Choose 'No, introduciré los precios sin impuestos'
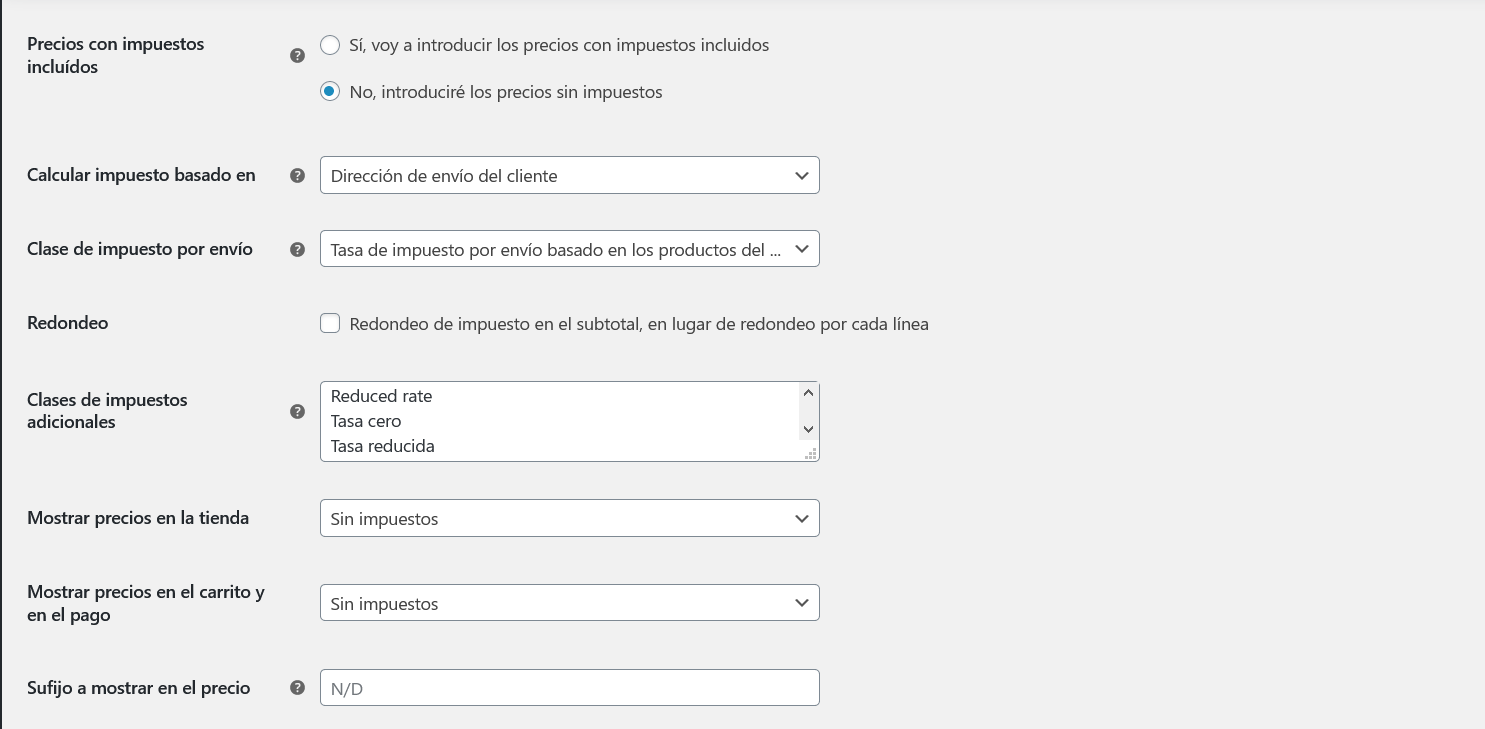This screenshot has width=1485, height=729. click(330, 92)
